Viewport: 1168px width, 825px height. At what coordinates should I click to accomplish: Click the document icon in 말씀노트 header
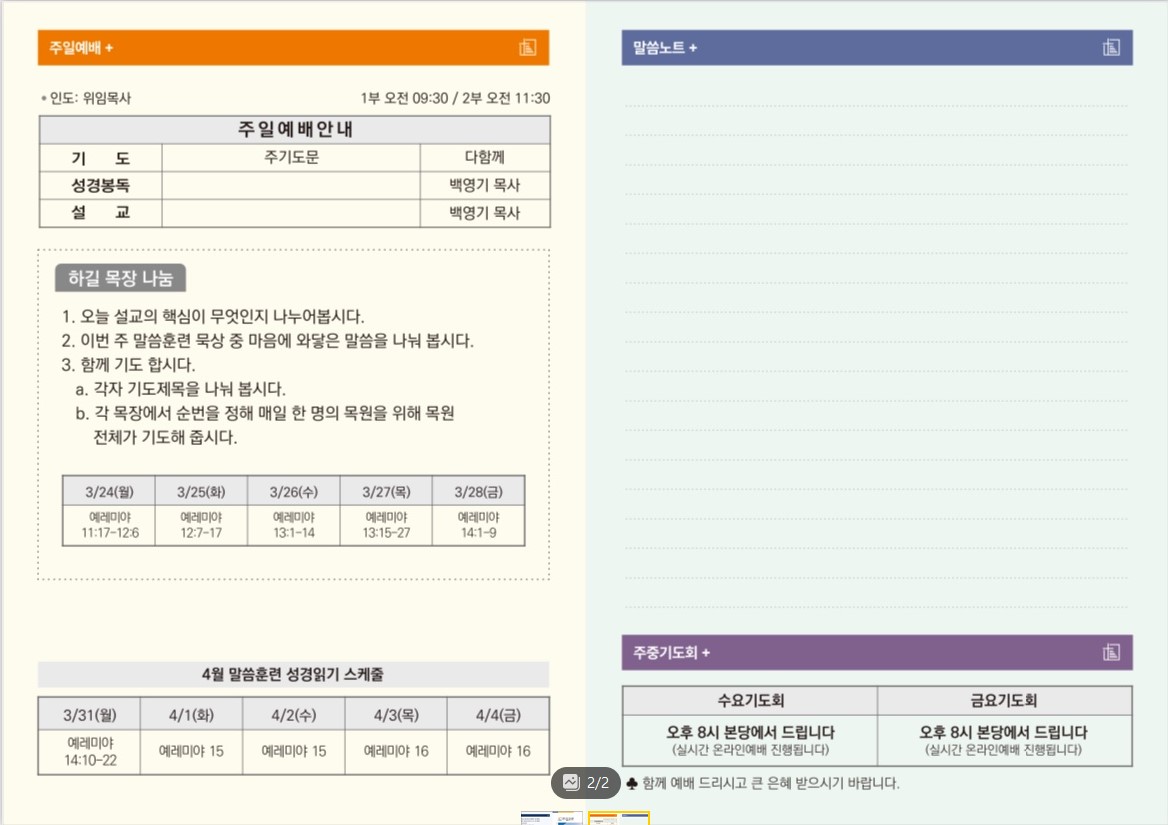point(1111,47)
